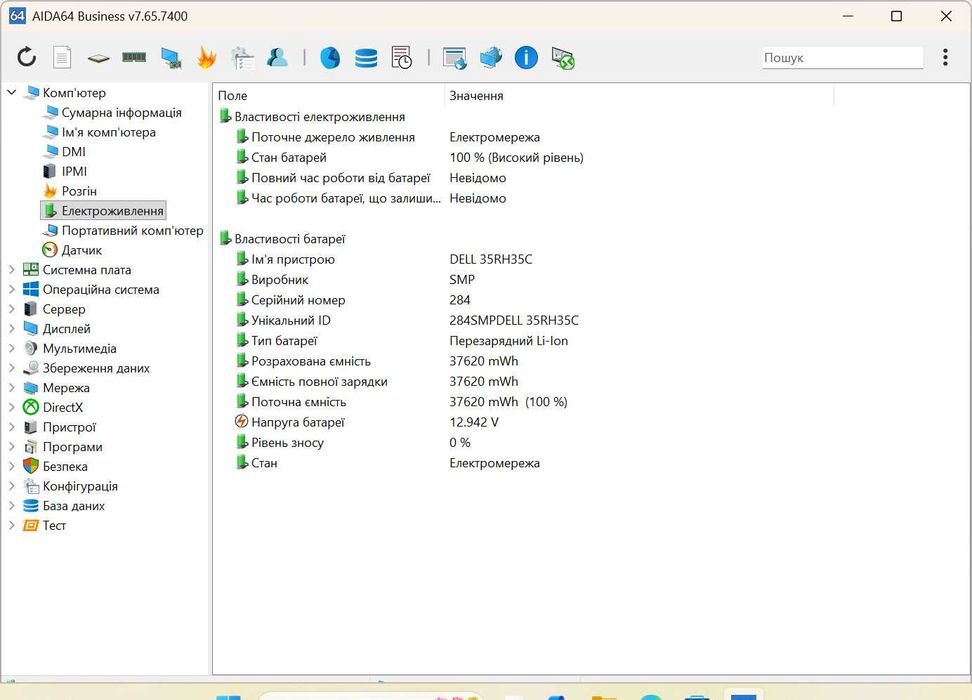Click the blue info icon
Image resolution: width=972 pixels, height=700 pixels.
tap(526, 58)
